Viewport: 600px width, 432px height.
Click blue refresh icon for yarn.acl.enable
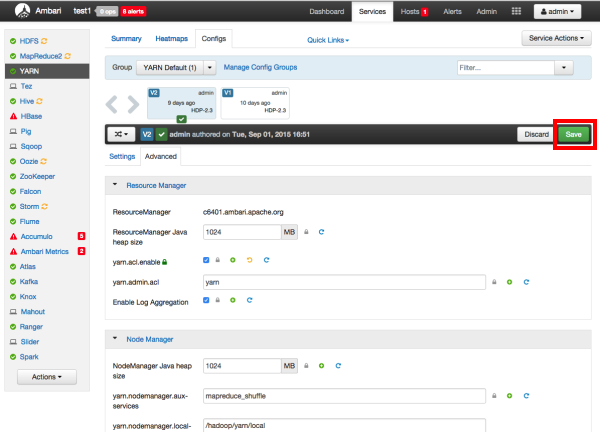(266, 260)
